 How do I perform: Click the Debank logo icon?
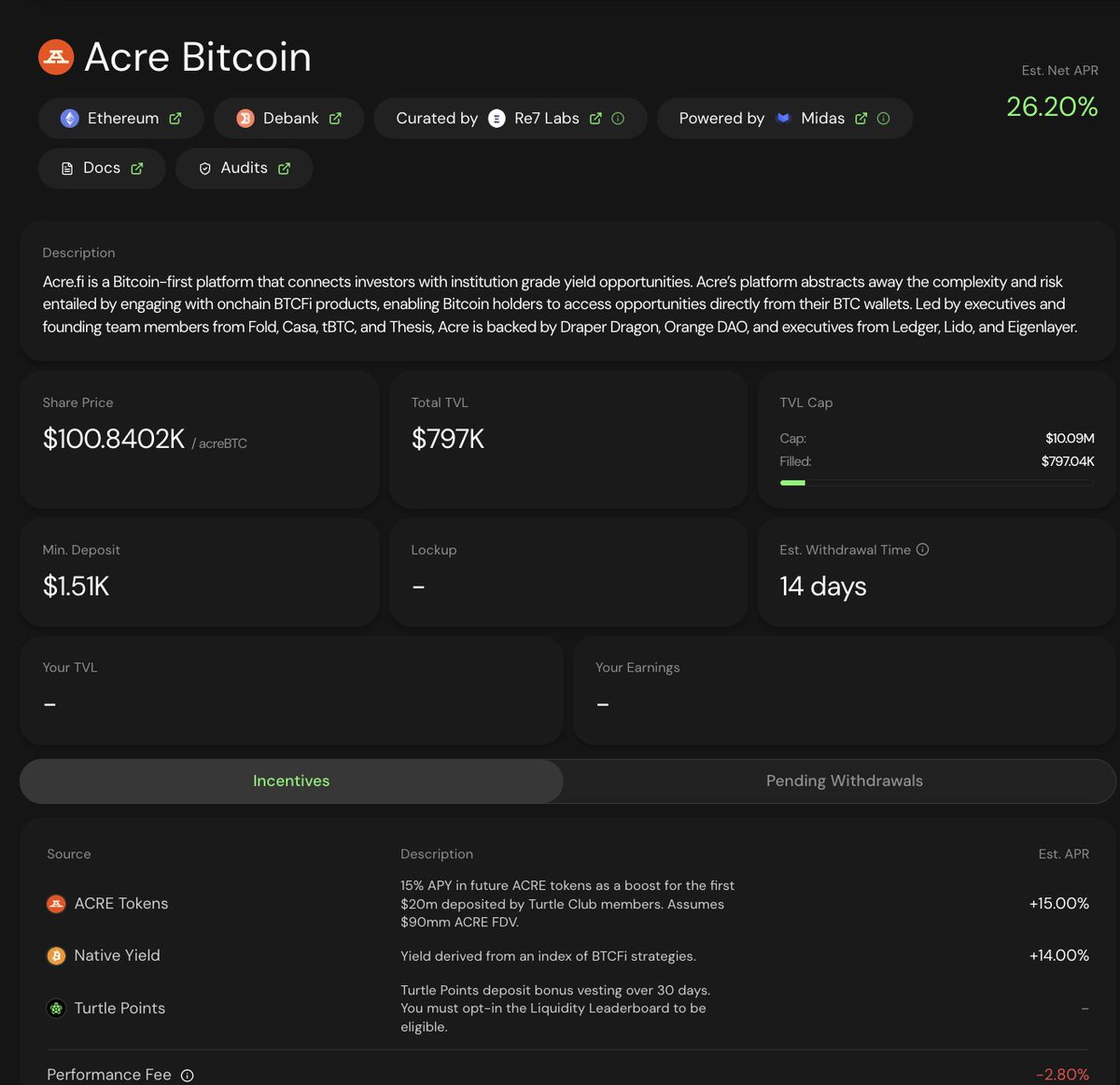pyautogui.click(x=245, y=119)
